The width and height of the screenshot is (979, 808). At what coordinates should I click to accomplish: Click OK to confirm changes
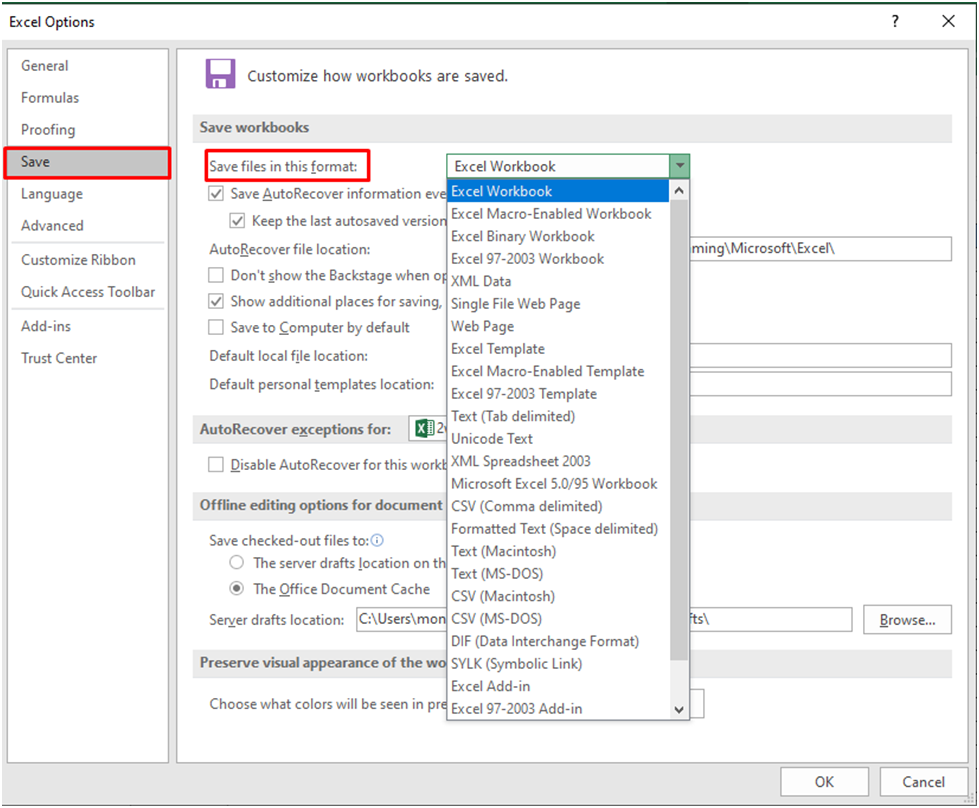tap(823, 781)
